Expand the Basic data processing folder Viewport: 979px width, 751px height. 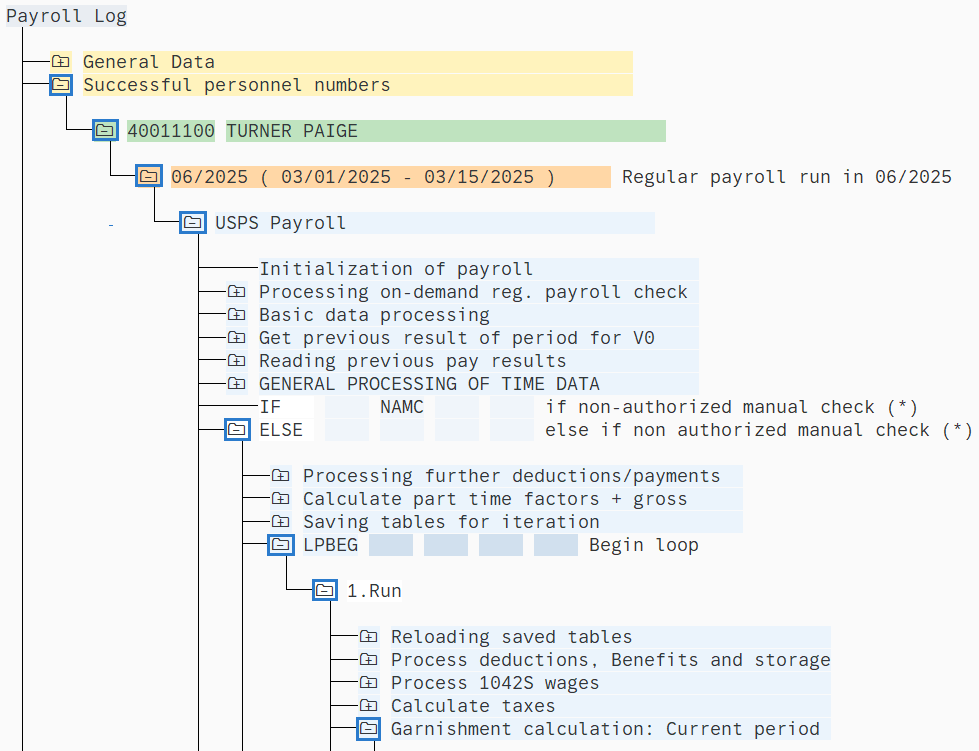(x=237, y=315)
